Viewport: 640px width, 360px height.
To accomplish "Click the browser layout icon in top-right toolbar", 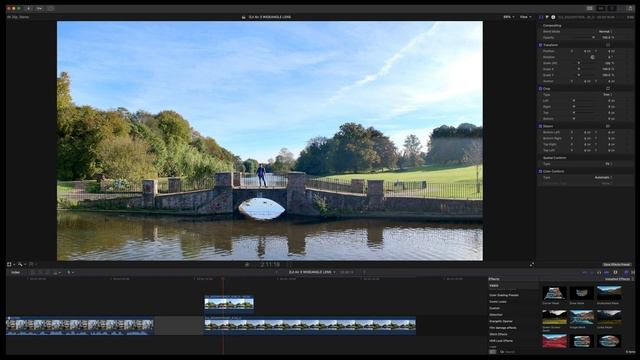I will tap(590, 8).
